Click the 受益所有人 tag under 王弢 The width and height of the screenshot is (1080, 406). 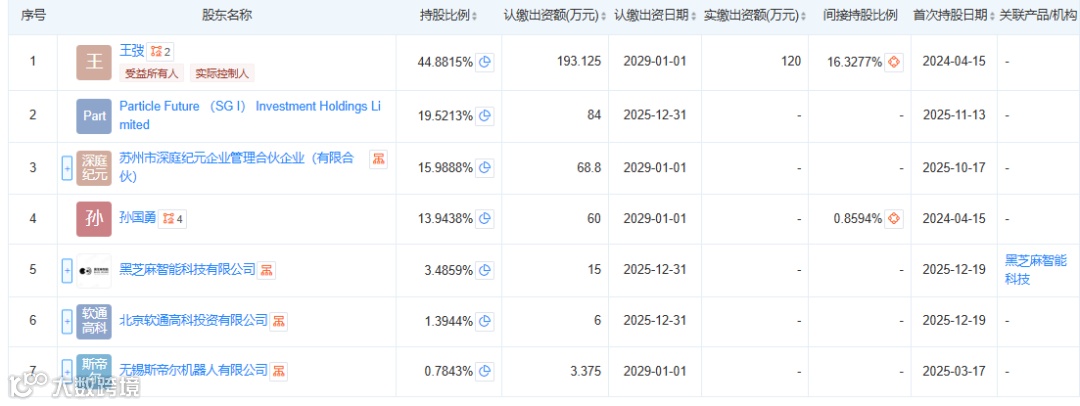[152, 73]
